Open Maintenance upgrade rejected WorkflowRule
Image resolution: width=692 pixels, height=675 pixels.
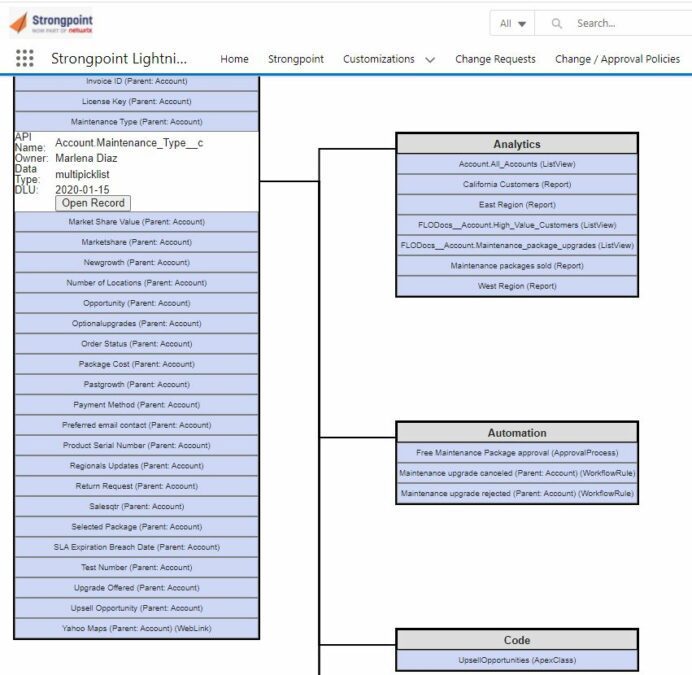[517, 493]
